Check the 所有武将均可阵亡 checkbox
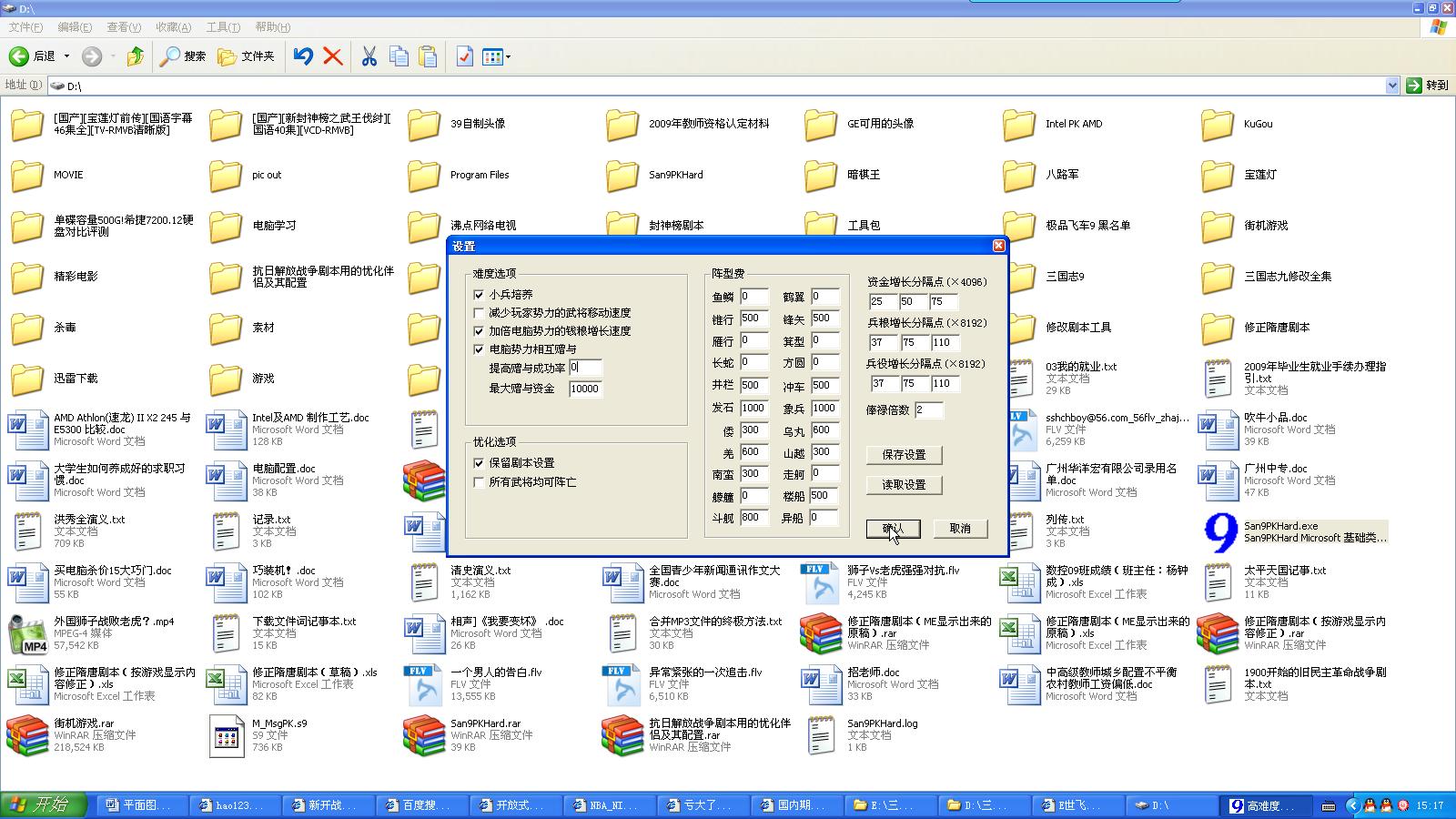This screenshot has width=1456, height=819. pyautogui.click(x=479, y=482)
